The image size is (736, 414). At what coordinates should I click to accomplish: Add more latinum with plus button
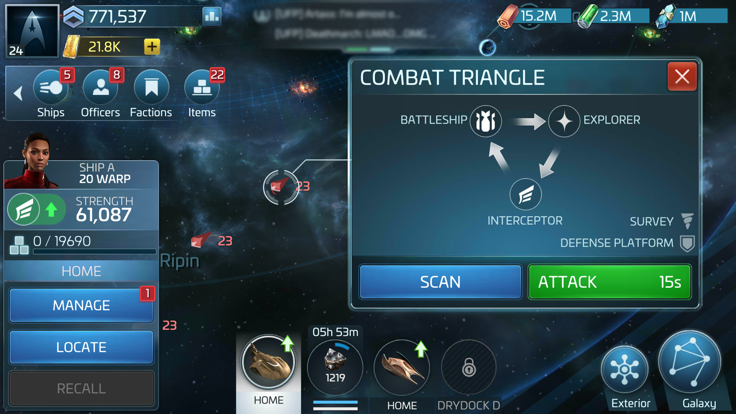(152, 46)
